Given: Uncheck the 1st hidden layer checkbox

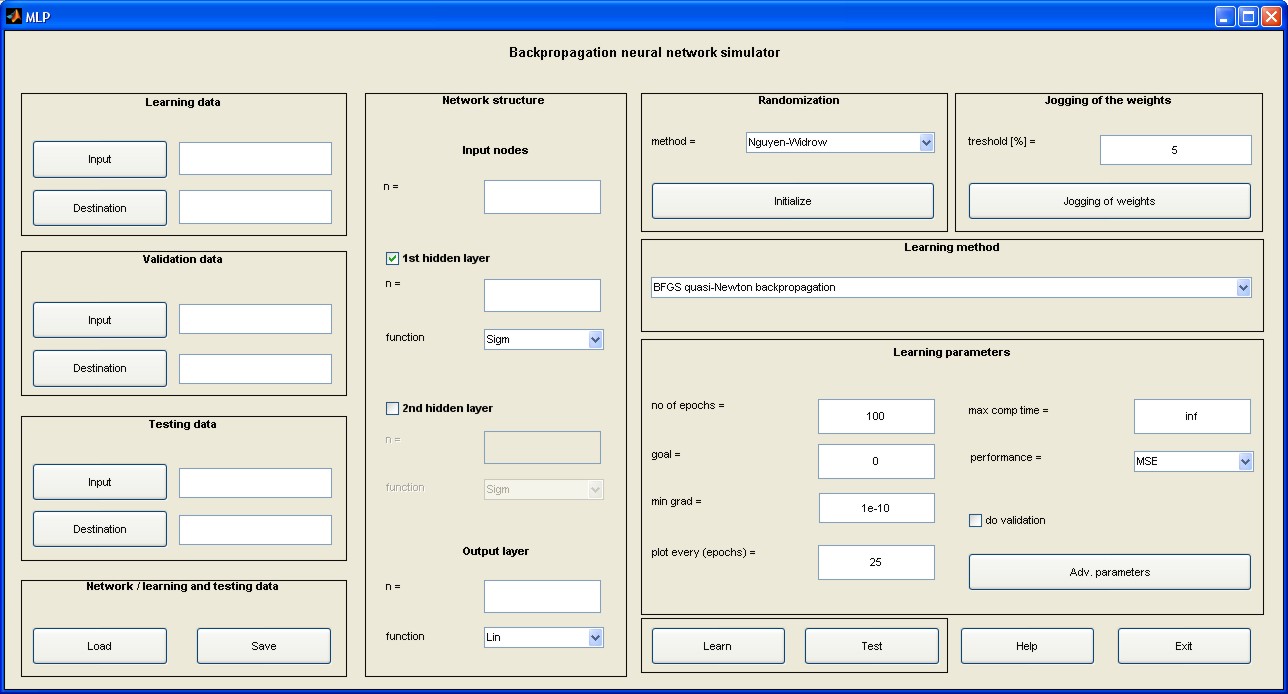Looking at the screenshot, I should [x=393, y=258].
